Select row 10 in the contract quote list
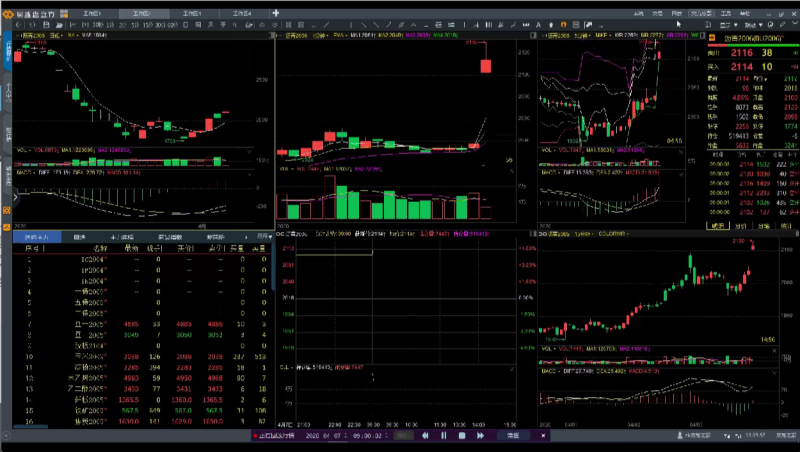The height and width of the screenshot is (452, 800). 100,356
